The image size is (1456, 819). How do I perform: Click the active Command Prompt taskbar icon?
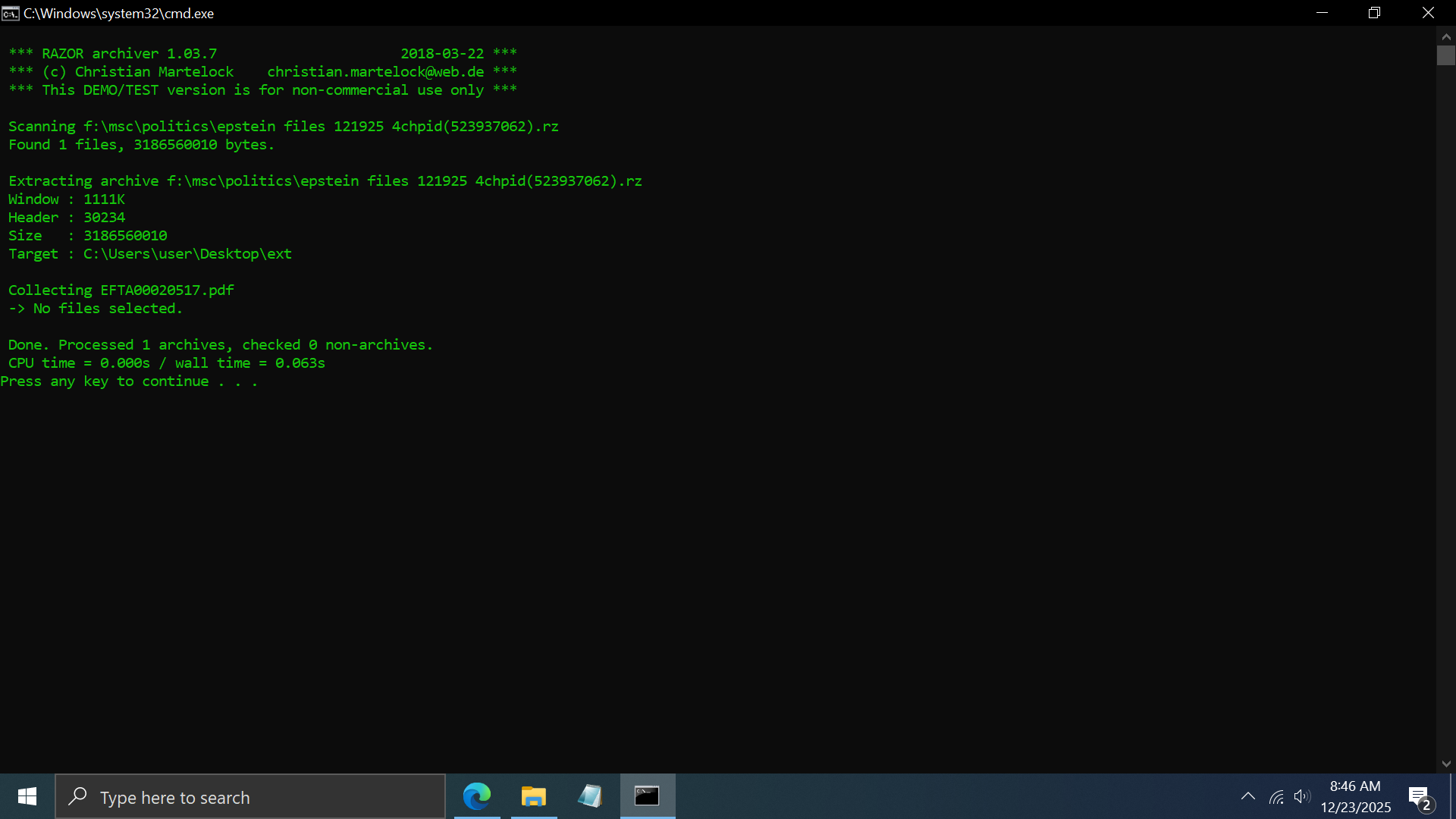click(x=647, y=796)
